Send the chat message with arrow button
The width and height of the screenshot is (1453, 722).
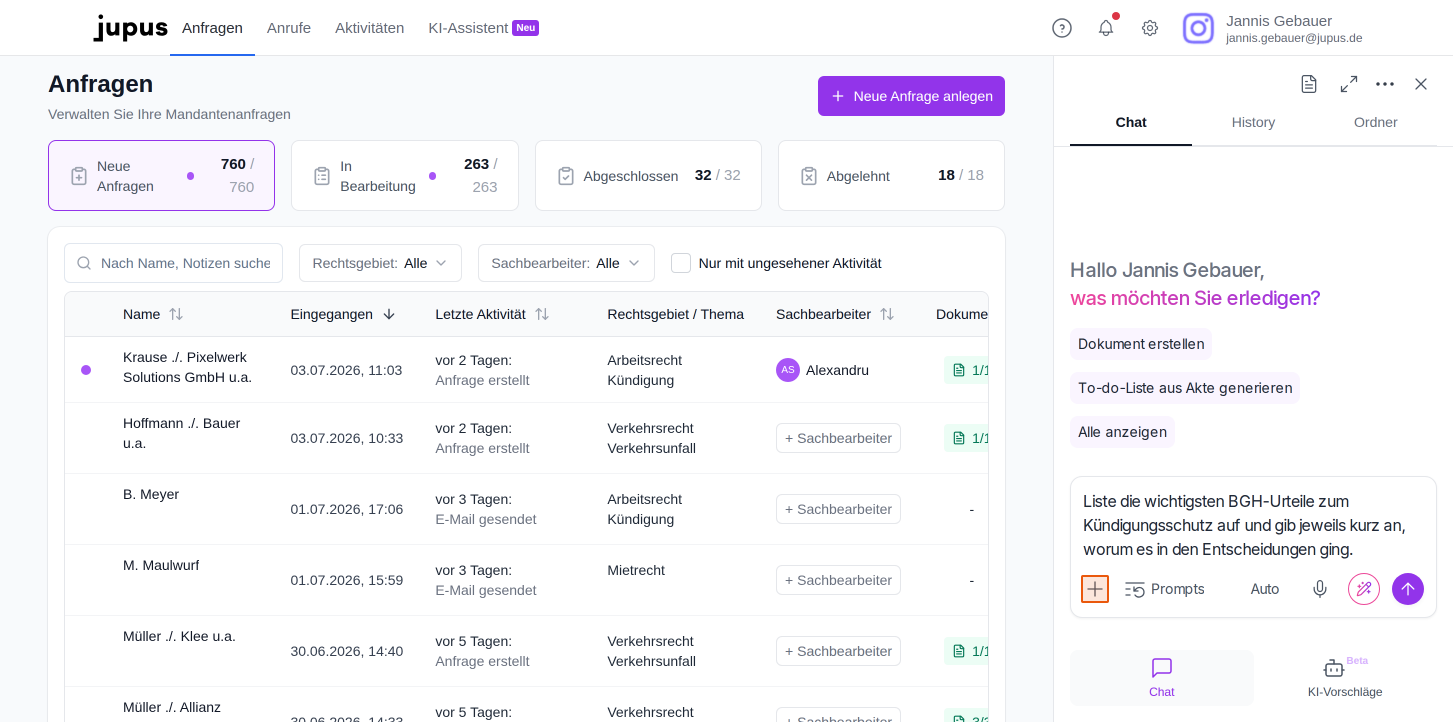tap(1408, 589)
